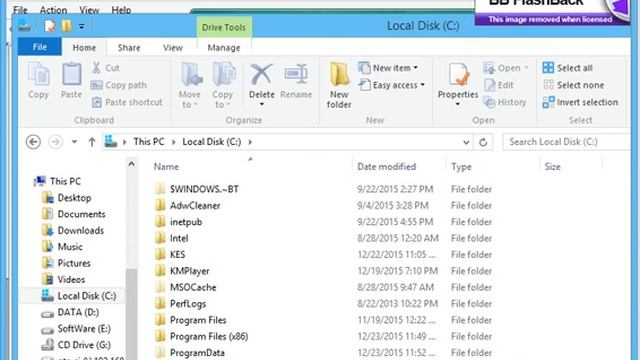Open the Delete dropdown arrow
Viewport: 640px width, 360px height.
[x=262, y=104]
